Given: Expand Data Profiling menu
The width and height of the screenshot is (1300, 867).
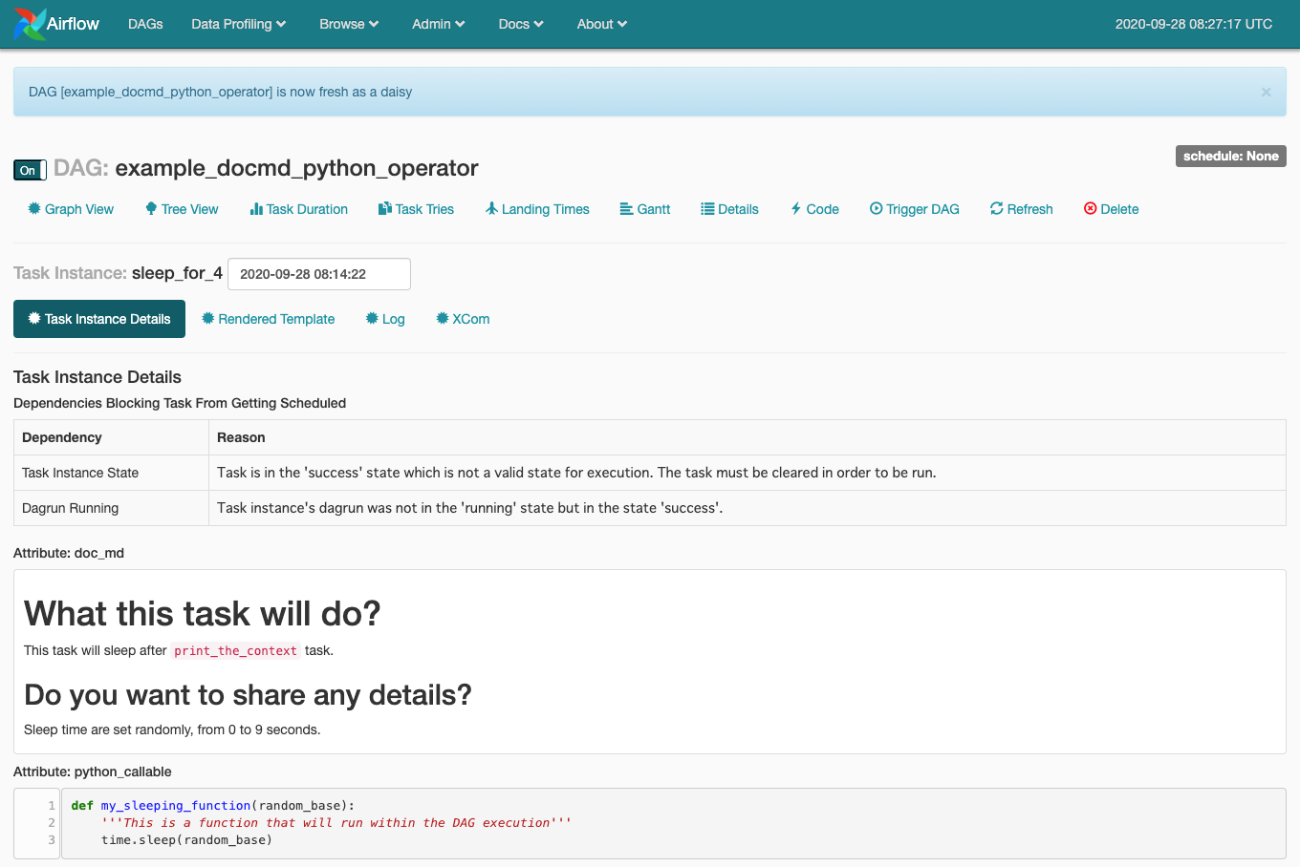Looking at the screenshot, I should point(239,24).
